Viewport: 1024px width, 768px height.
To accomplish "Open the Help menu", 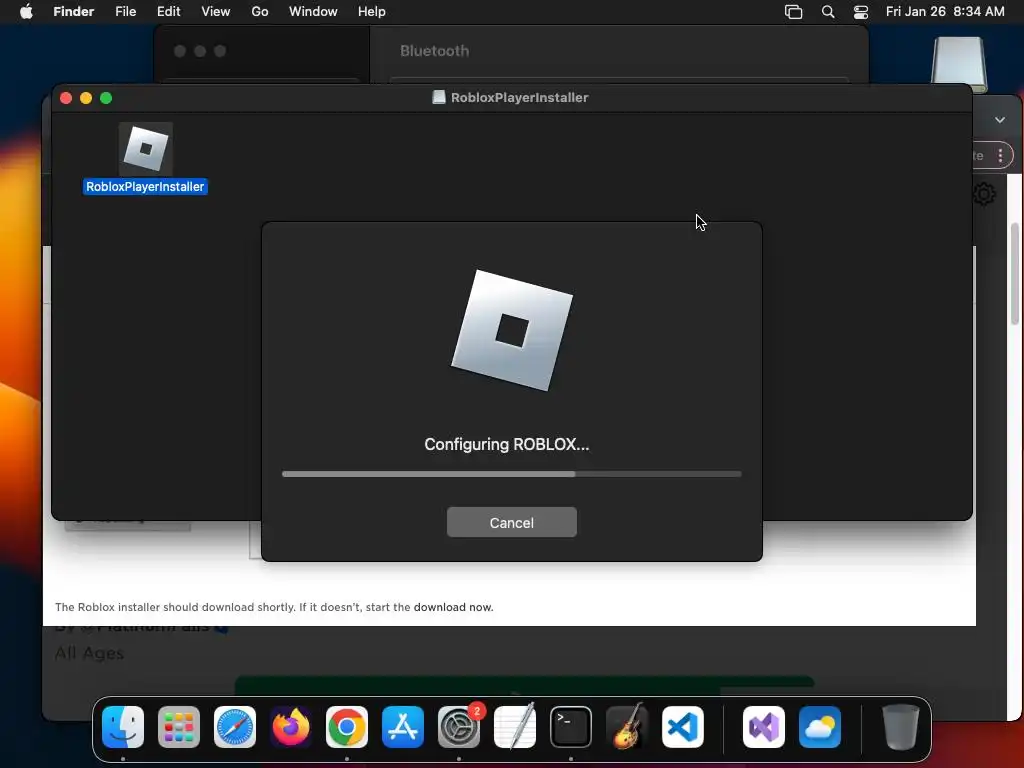I will (x=372, y=12).
